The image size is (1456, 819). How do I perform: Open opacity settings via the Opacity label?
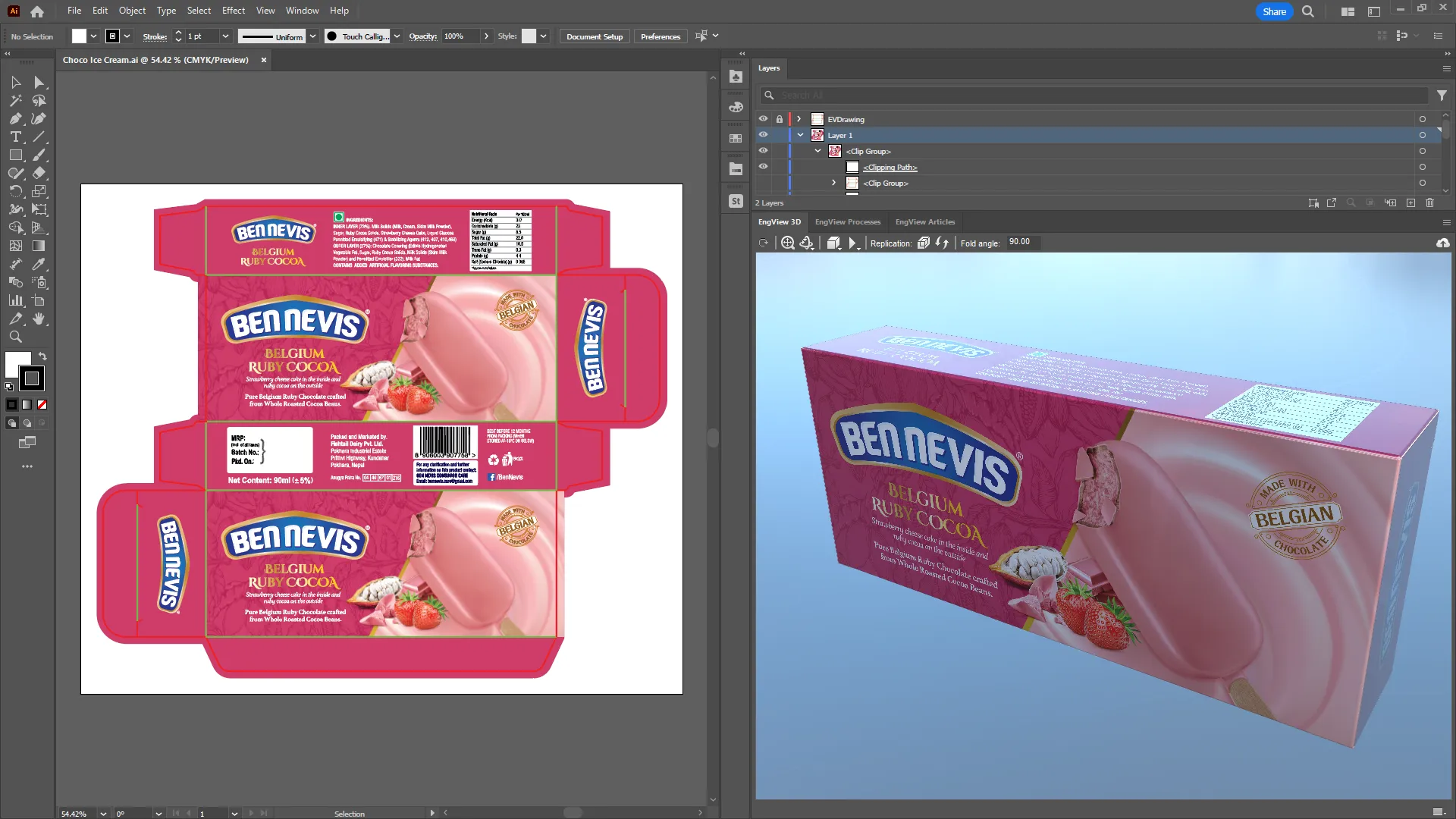pos(422,36)
